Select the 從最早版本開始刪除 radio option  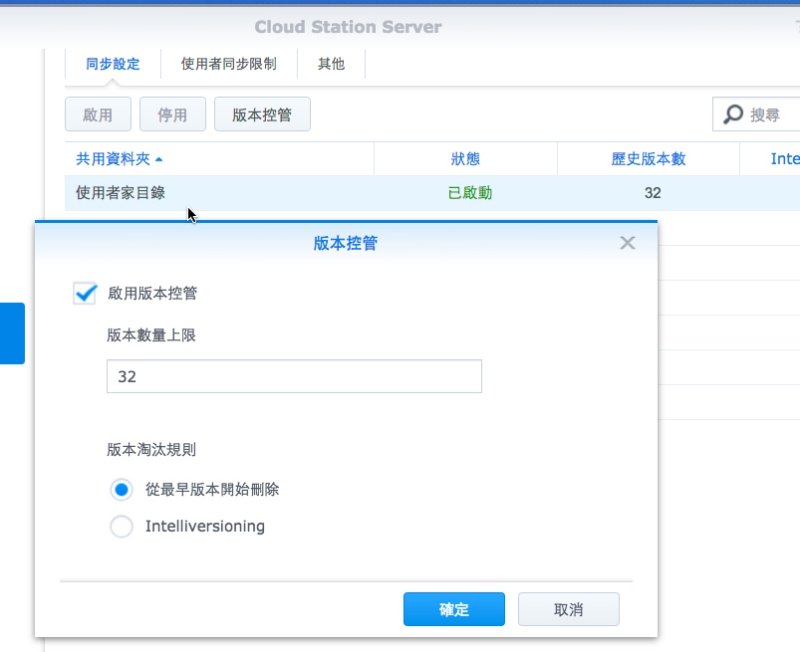pyautogui.click(x=121, y=490)
